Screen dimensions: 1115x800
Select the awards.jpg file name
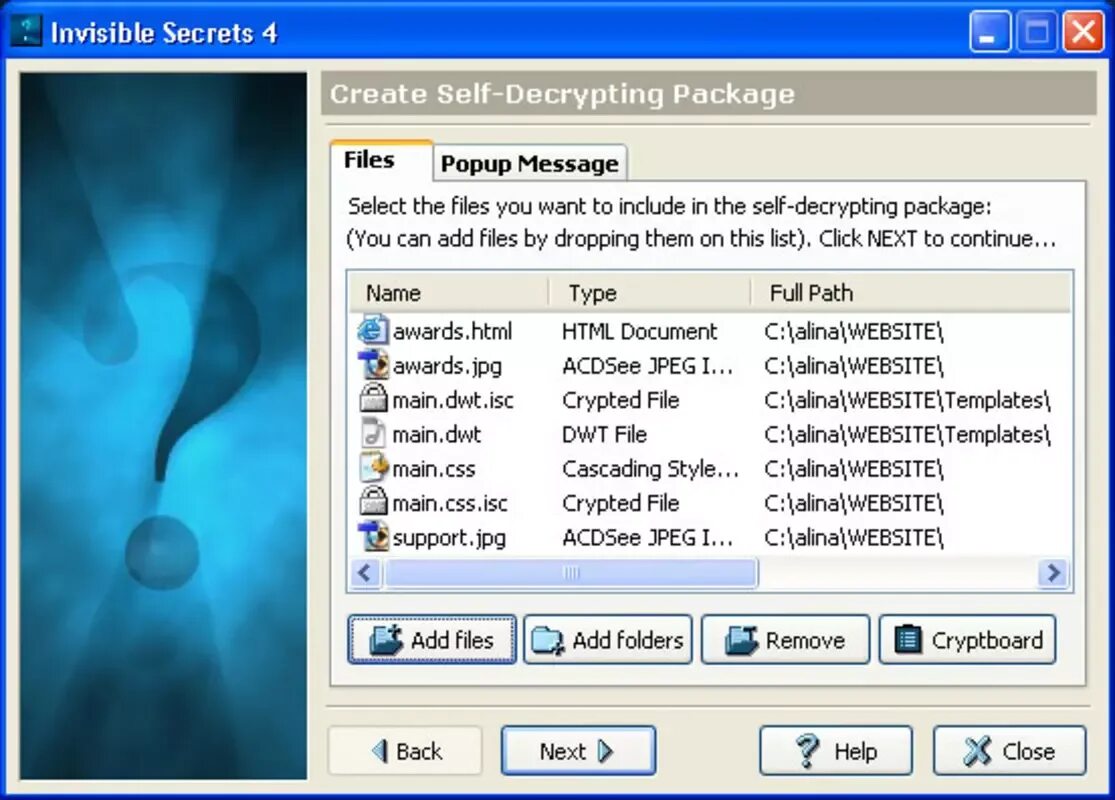pos(447,366)
